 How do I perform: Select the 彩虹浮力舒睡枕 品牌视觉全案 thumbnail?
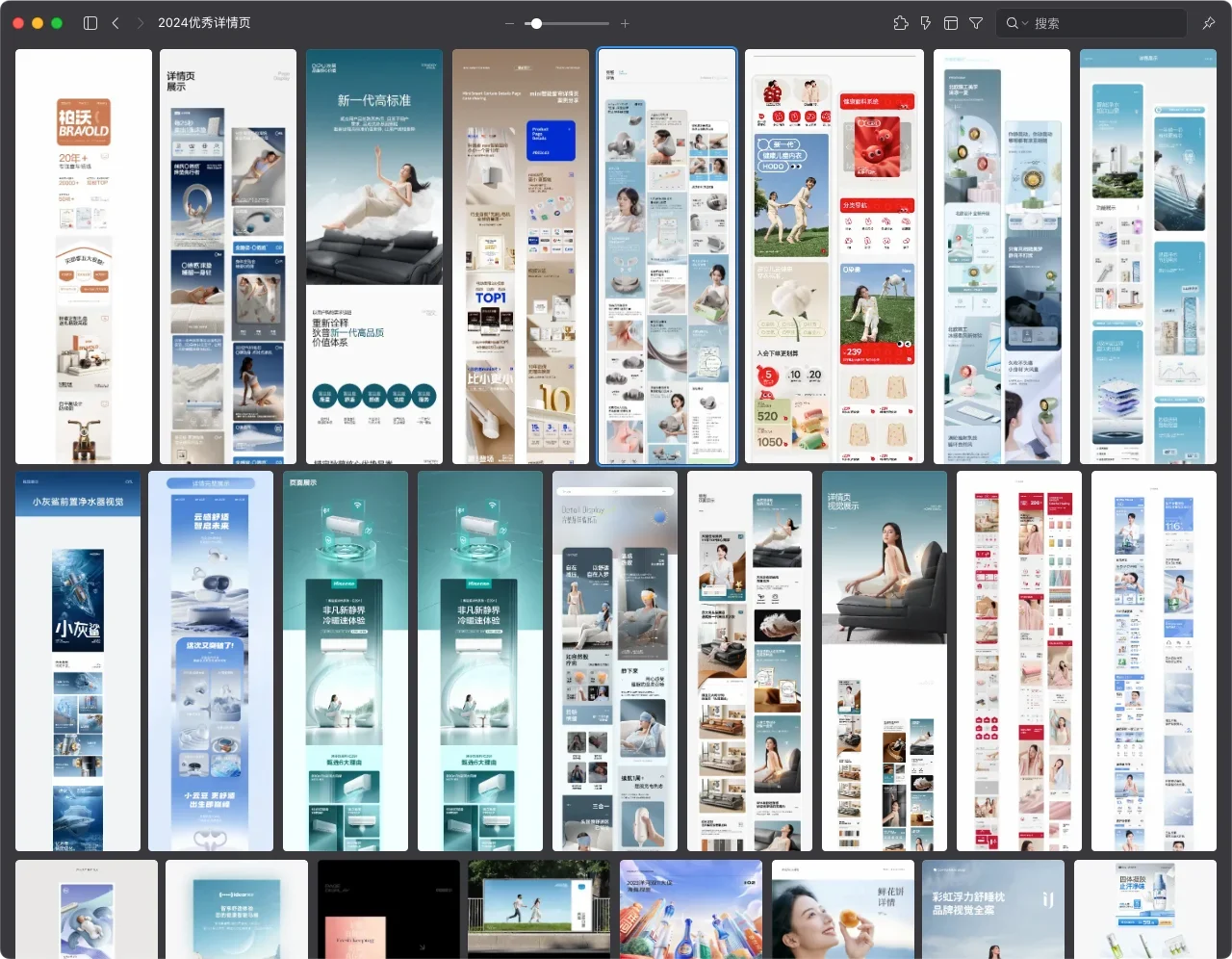993,909
